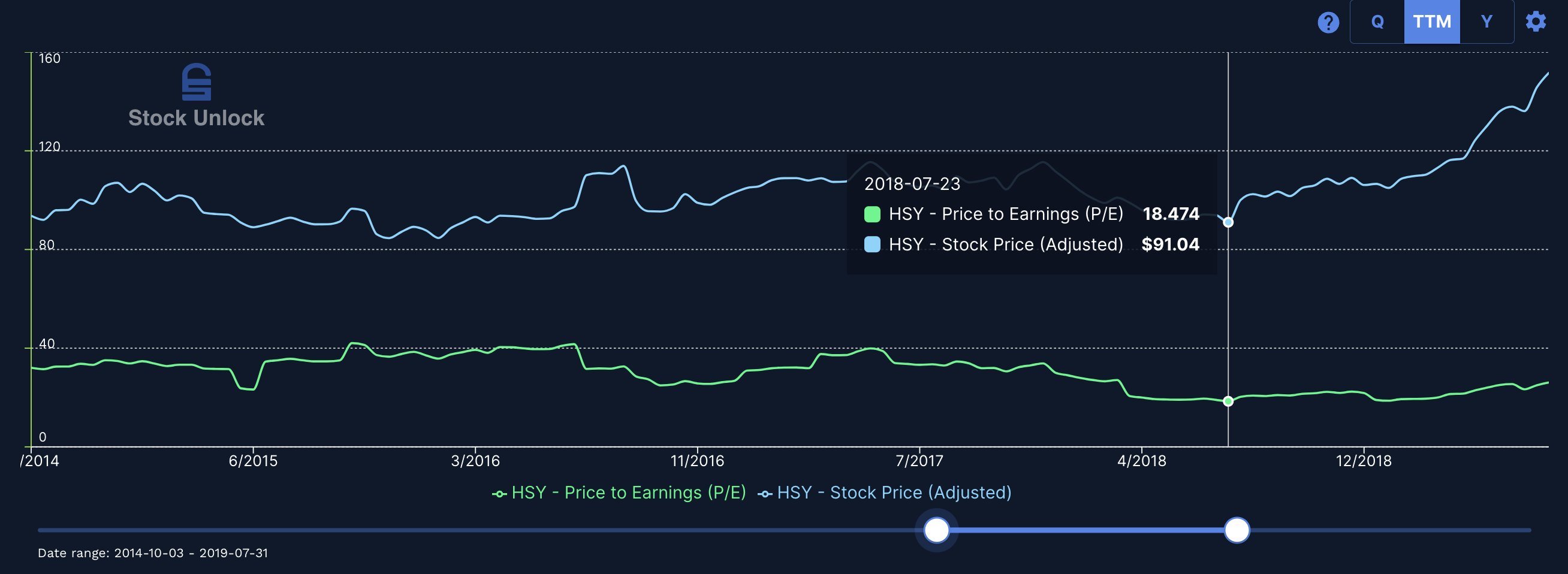The width and height of the screenshot is (1568, 574).
Task: Select the TTM period tab
Action: click(x=1432, y=22)
